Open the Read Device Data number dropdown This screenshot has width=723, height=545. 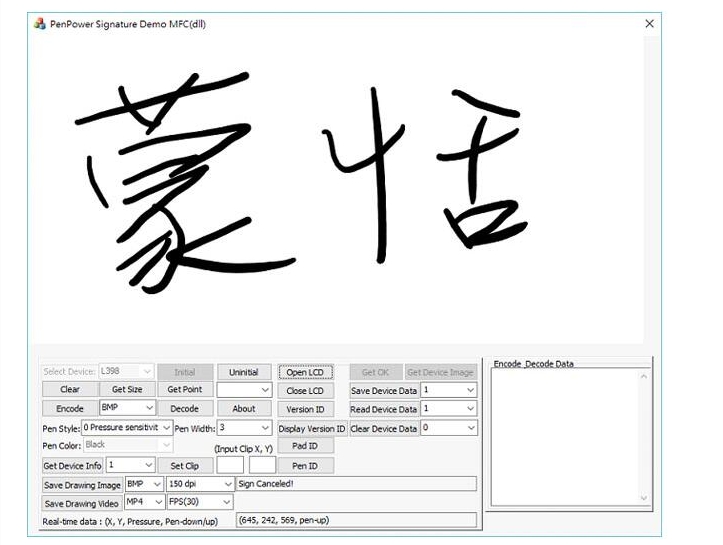coord(449,409)
